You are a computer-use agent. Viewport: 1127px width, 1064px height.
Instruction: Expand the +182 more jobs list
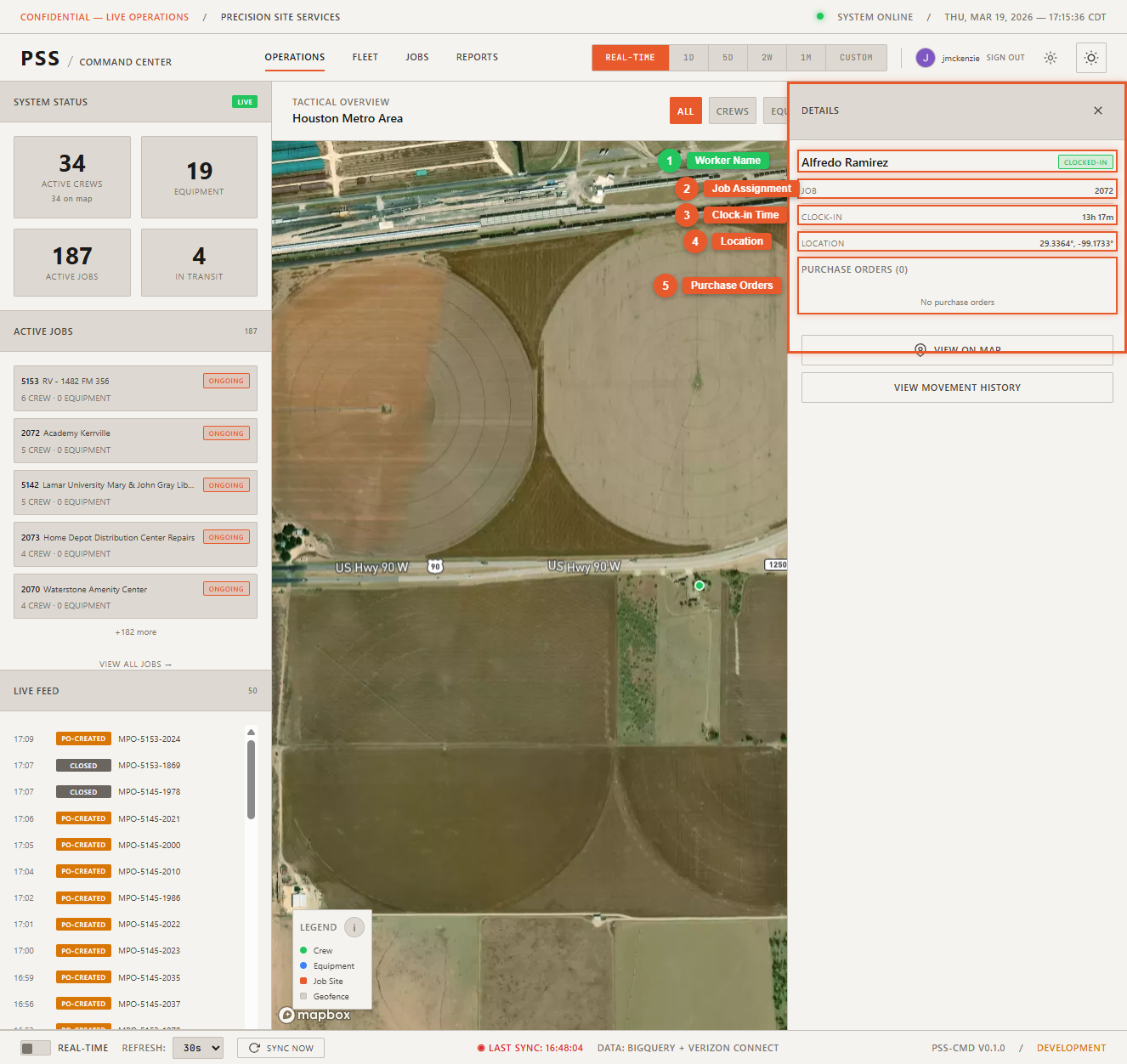click(x=135, y=631)
